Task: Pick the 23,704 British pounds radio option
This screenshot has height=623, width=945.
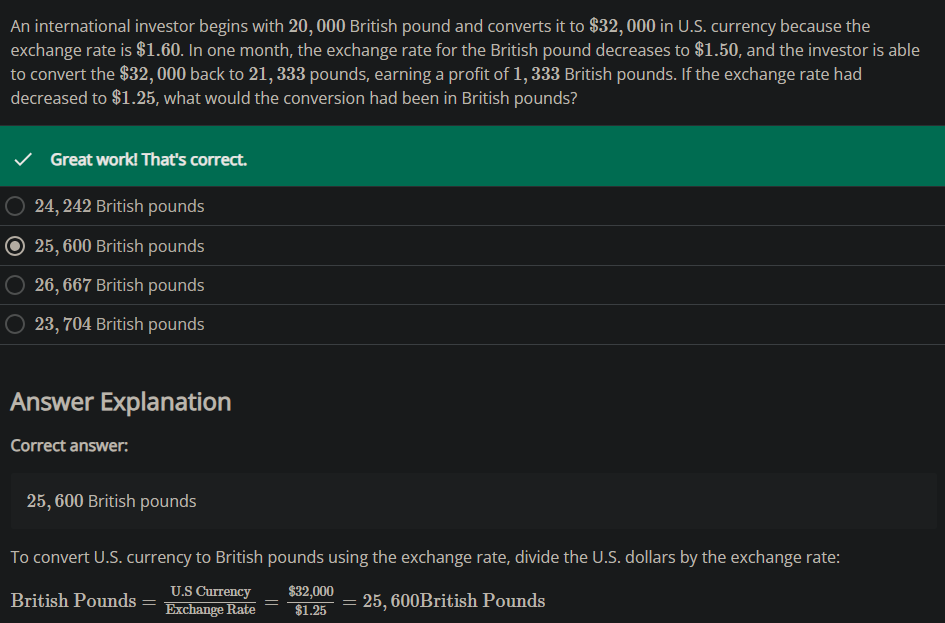Action: click(x=15, y=324)
